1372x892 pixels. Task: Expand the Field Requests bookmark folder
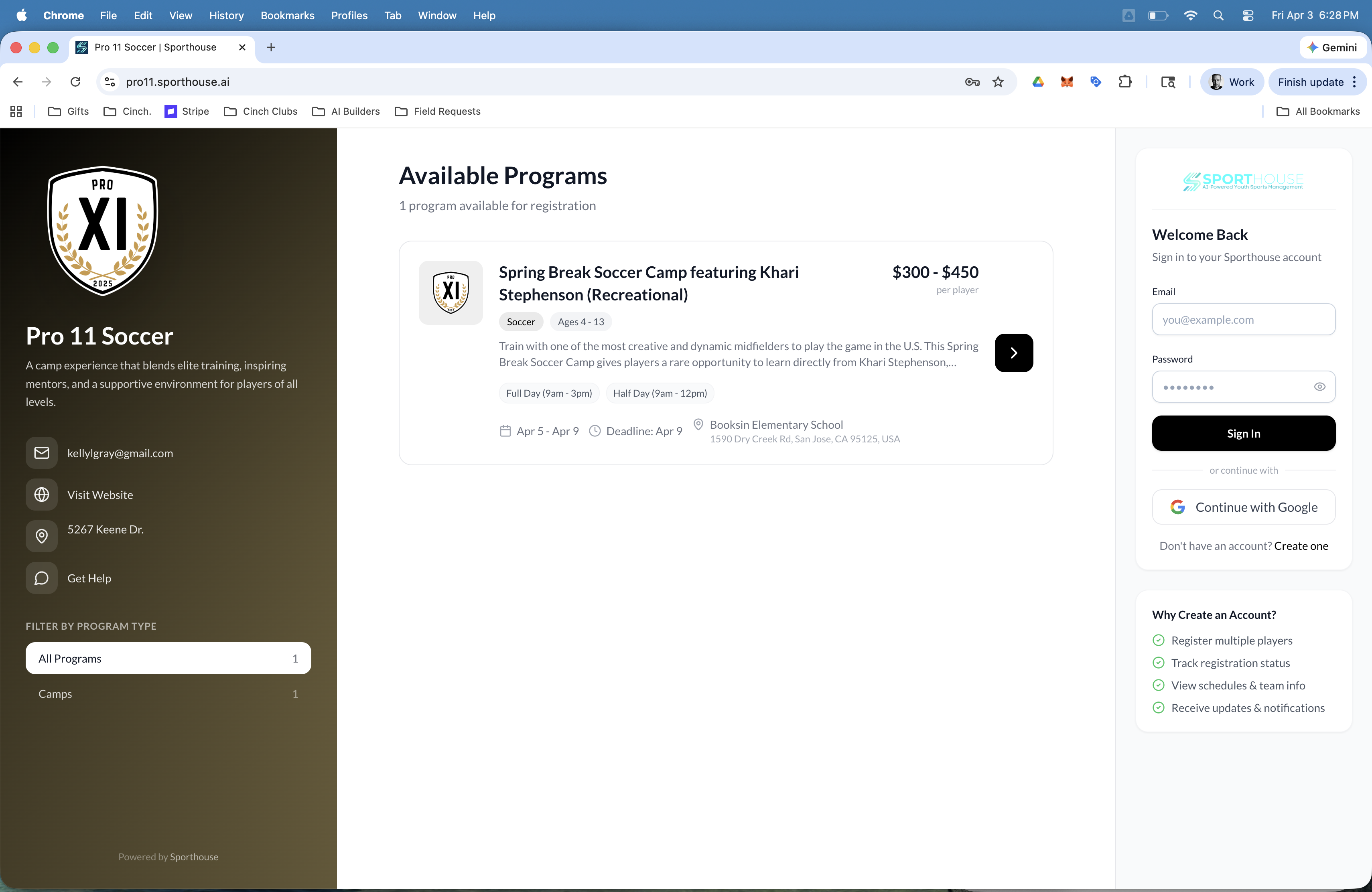pos(438,111)
